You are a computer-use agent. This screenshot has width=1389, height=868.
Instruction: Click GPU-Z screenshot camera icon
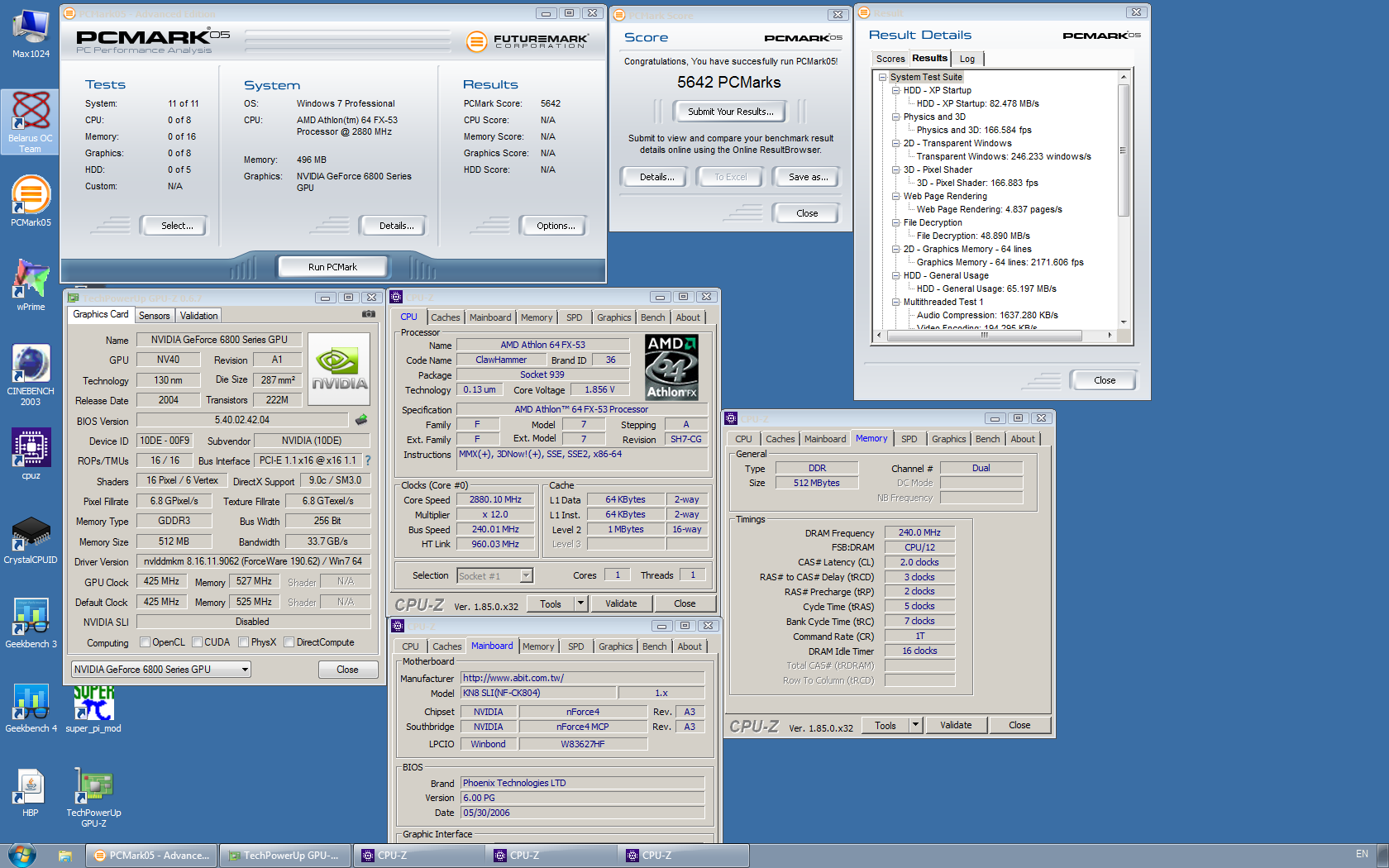click(x=369, y=314)
